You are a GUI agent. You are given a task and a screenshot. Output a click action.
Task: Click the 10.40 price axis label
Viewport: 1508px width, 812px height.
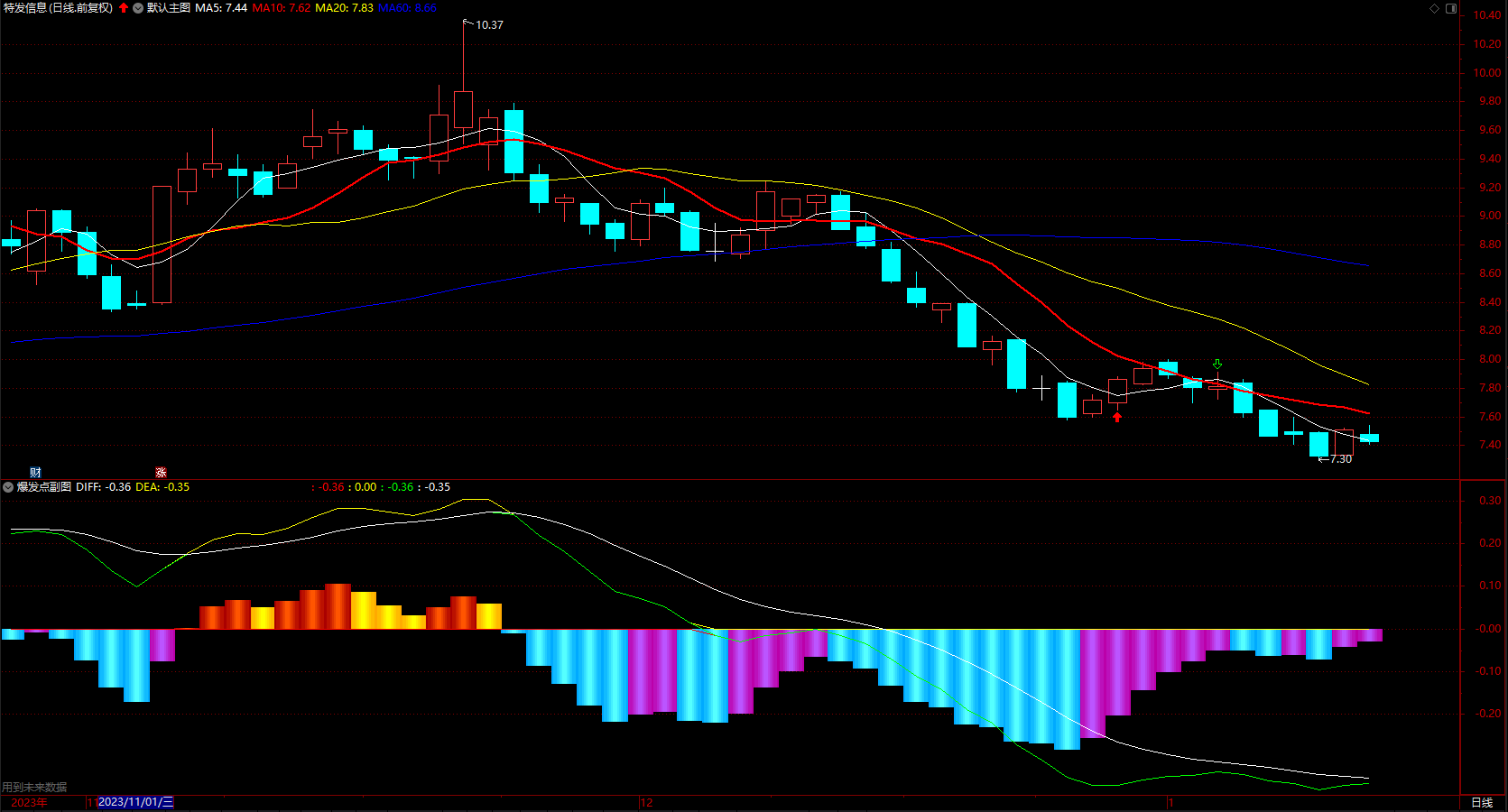click(x=1487, y=15)
